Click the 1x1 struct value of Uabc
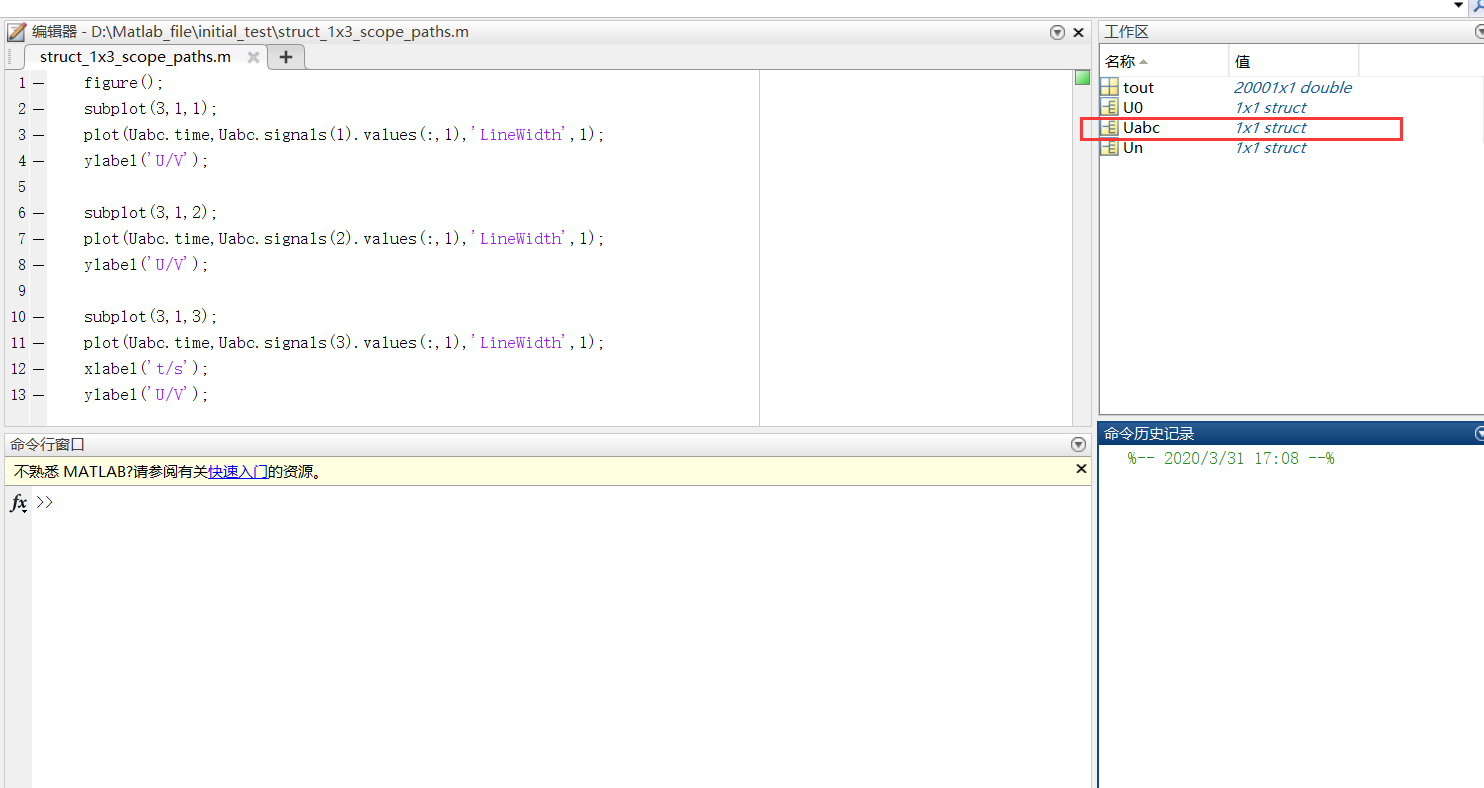 [x=1270, y=128]
